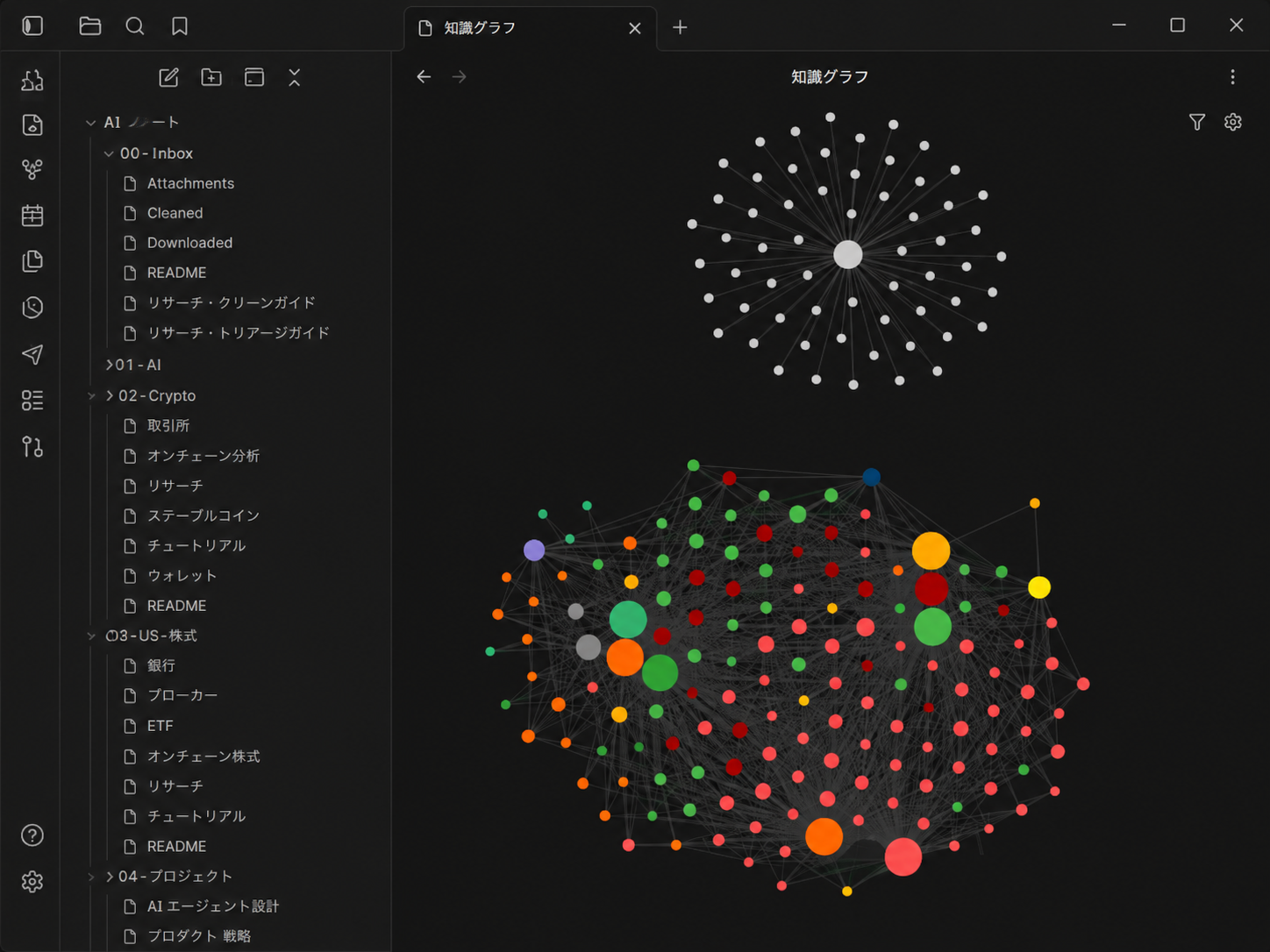Select the purple graph node at left
Screen dimensions: 1270x952
534,551
